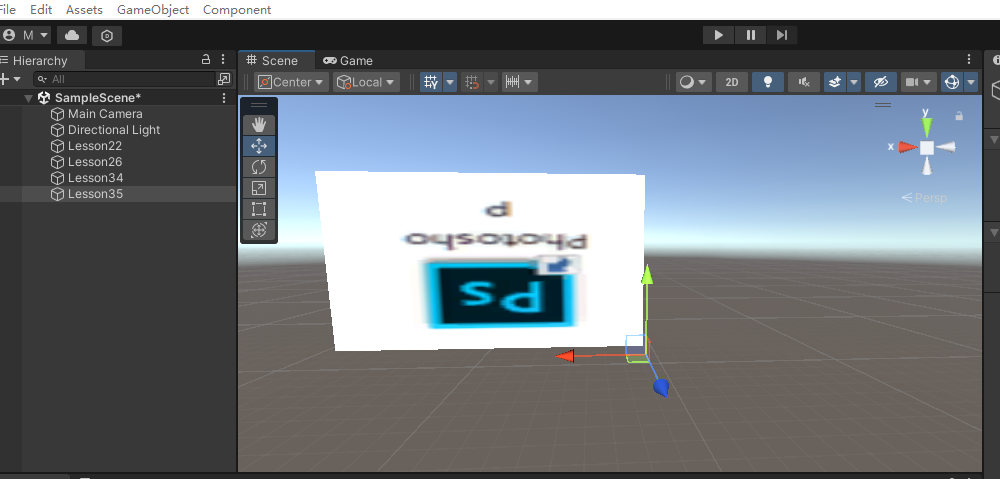
Task: Select Lesson34 in the Hierarchy
Action: 96,178
